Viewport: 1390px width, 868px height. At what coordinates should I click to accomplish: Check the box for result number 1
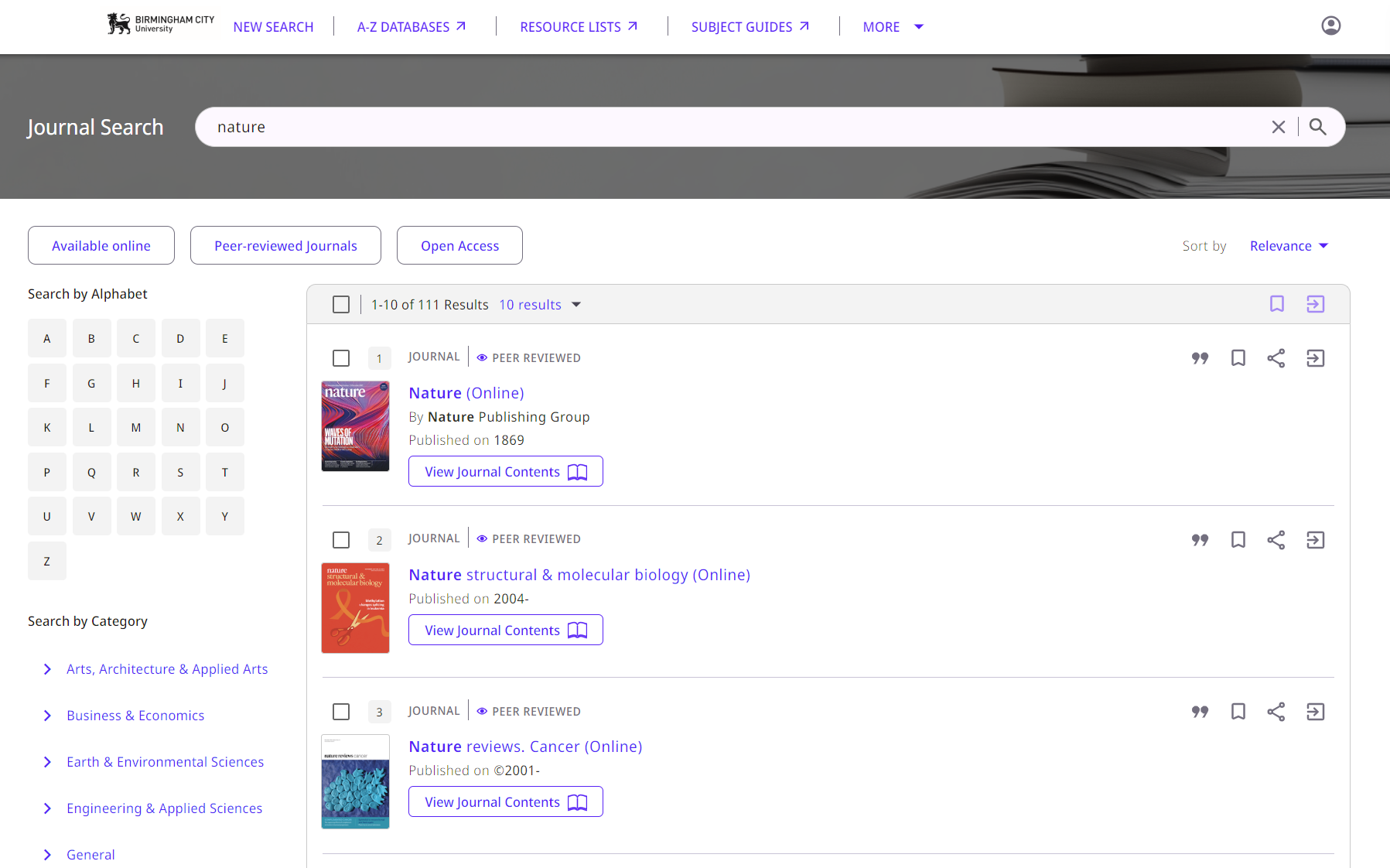point(341,358)
